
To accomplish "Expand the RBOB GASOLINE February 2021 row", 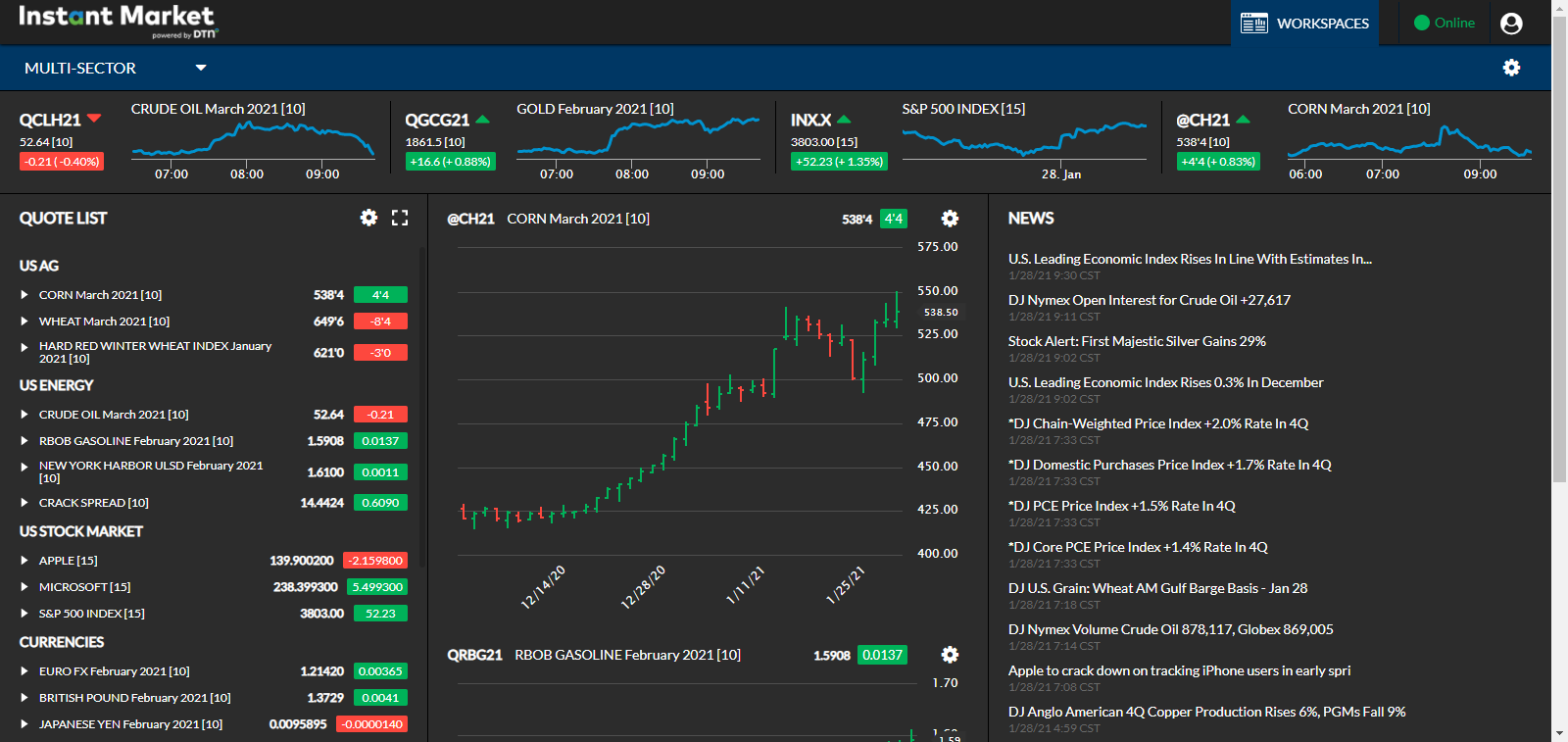I will (x=24, y=441).
